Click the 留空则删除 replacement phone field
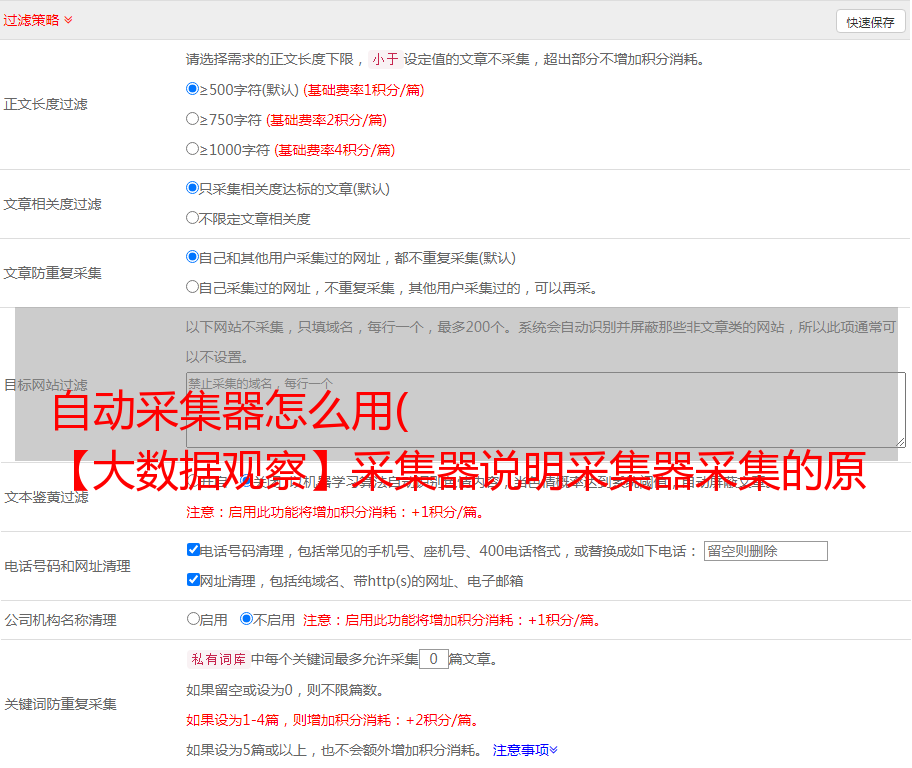912x768 pixels. coord(765,551)
